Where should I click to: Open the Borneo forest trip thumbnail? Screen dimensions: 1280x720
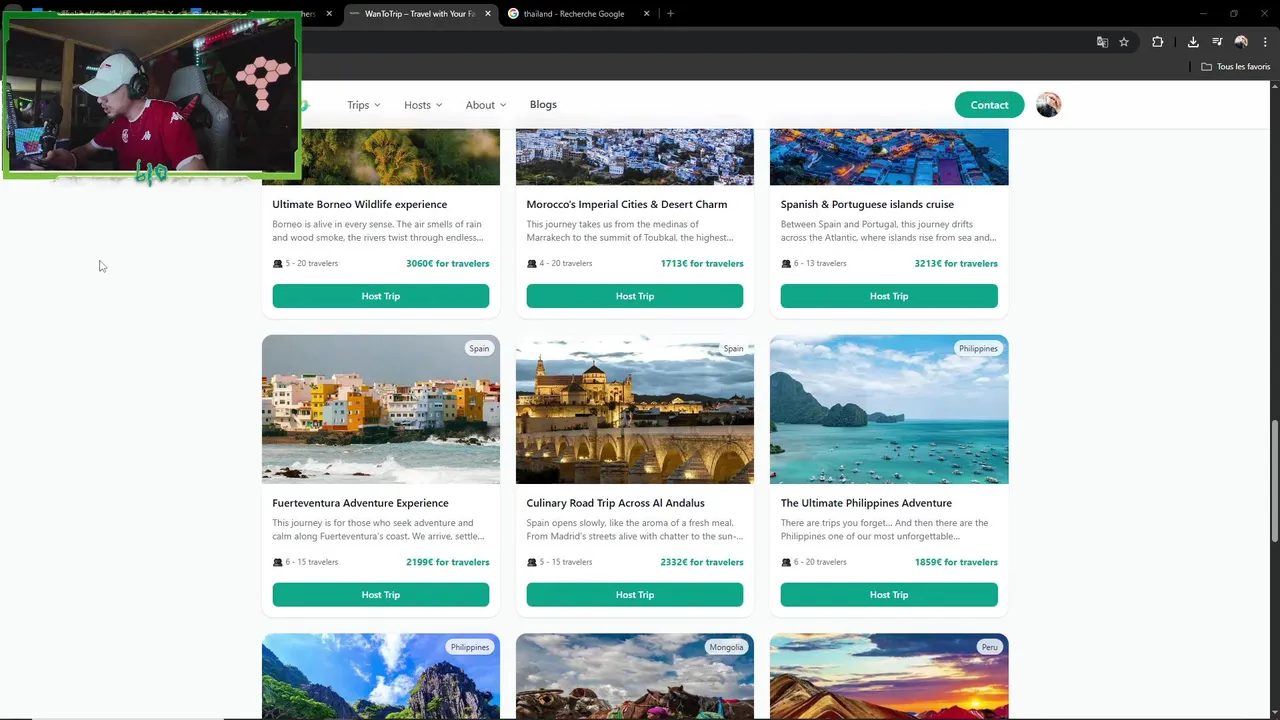(400, 157)
